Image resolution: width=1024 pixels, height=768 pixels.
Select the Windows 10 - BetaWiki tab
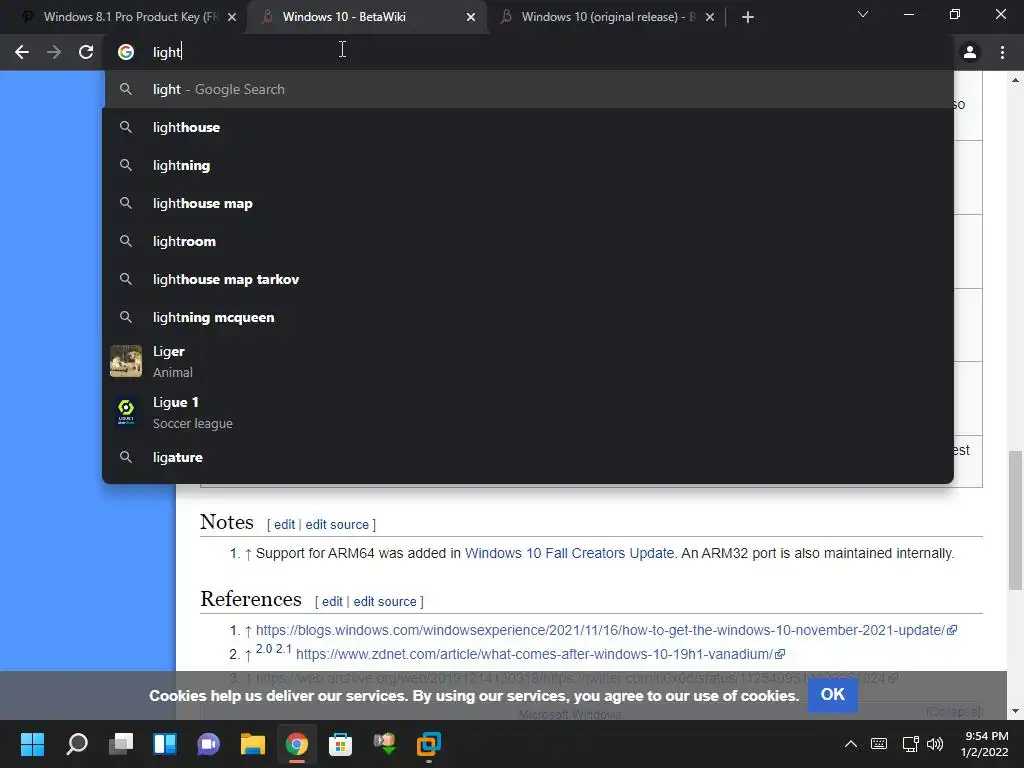tap(366, 17)
